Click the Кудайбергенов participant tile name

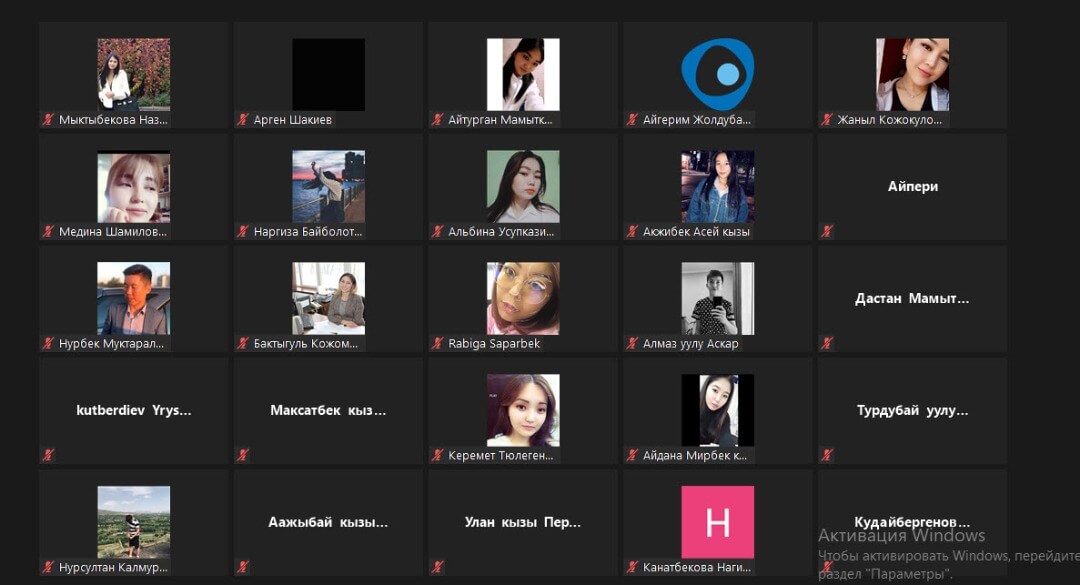tap(912, 522)
